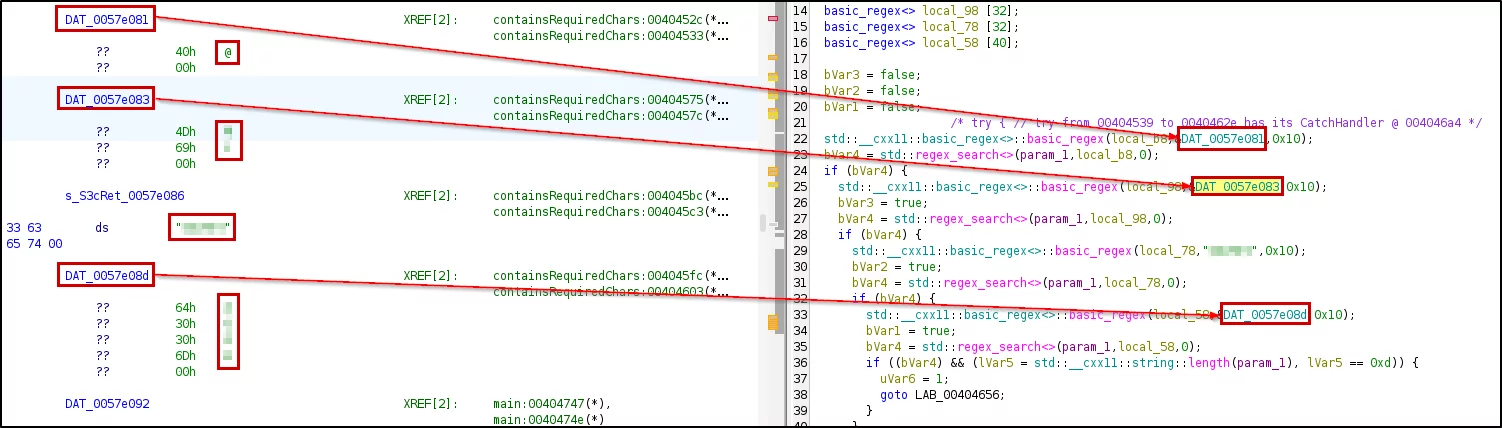Click uVar6 variable on line 37
Screen dimensions: 1502x428
pos(897,378)
